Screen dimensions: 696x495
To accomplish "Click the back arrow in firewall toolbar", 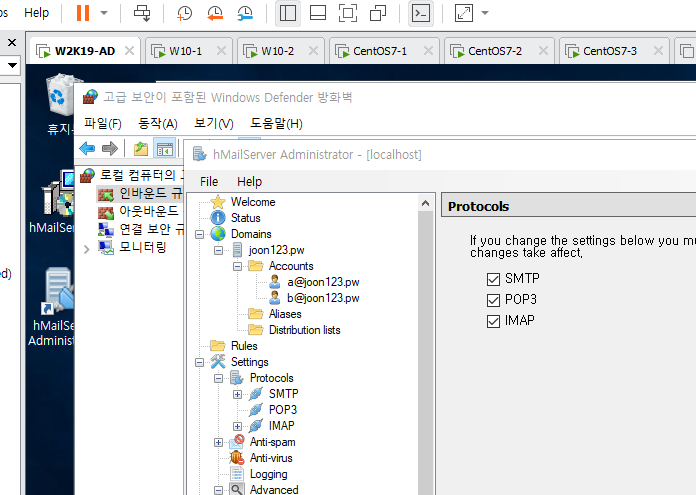I will coord(87,148).
